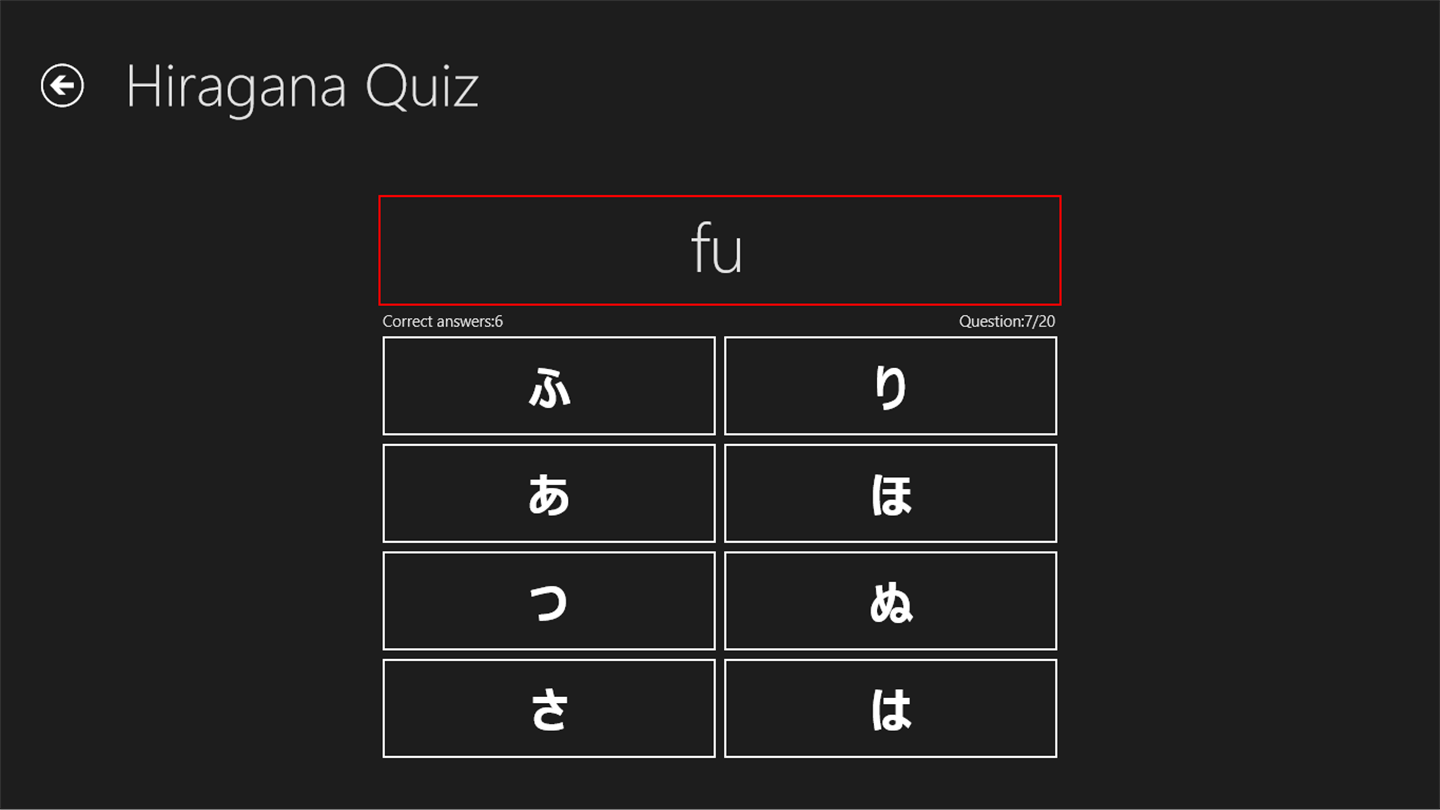1440x810 pixels.
Task: Pick the hiragana pronounced 'sa'
Action: pyautogui.click(x=549, y=708)
